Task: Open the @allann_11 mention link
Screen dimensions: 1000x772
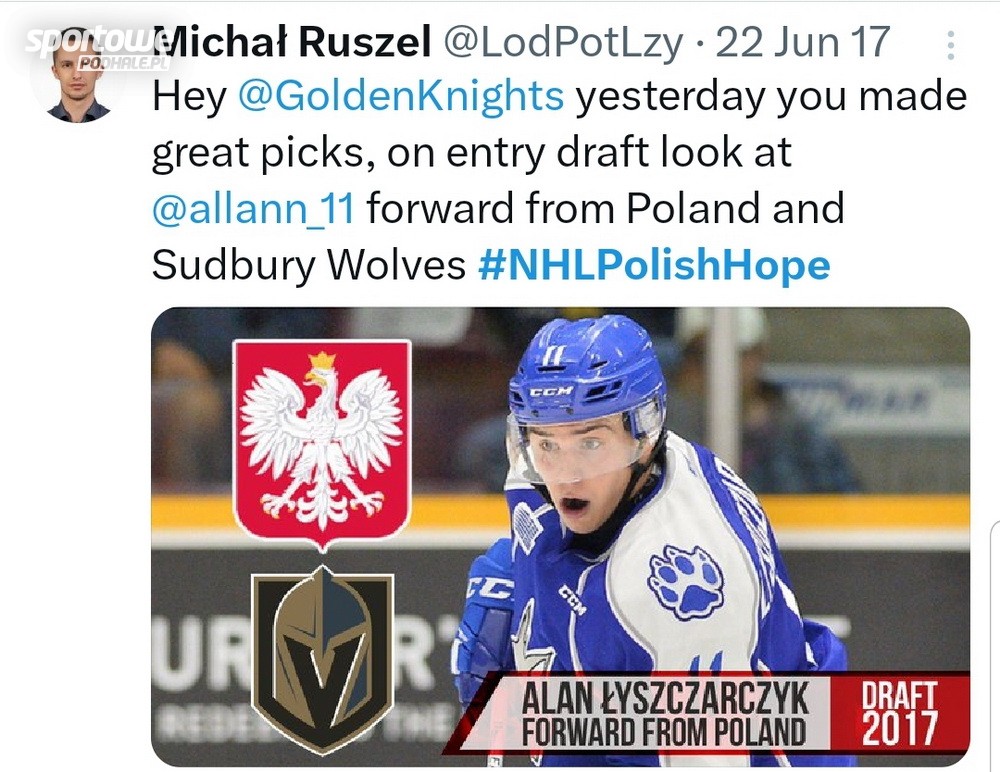Action: [258, 209]
